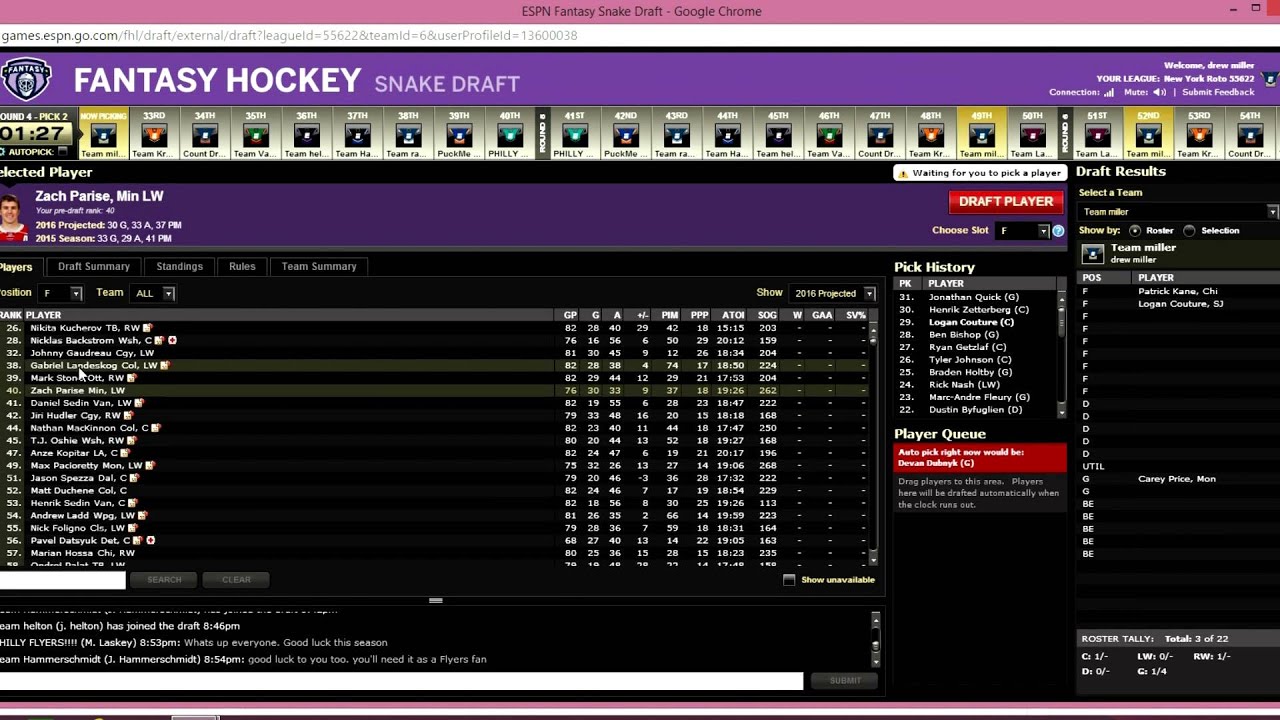Open player news note for Mark Stone
This screenshot has width=1280, height=720.
click(131, 378)
